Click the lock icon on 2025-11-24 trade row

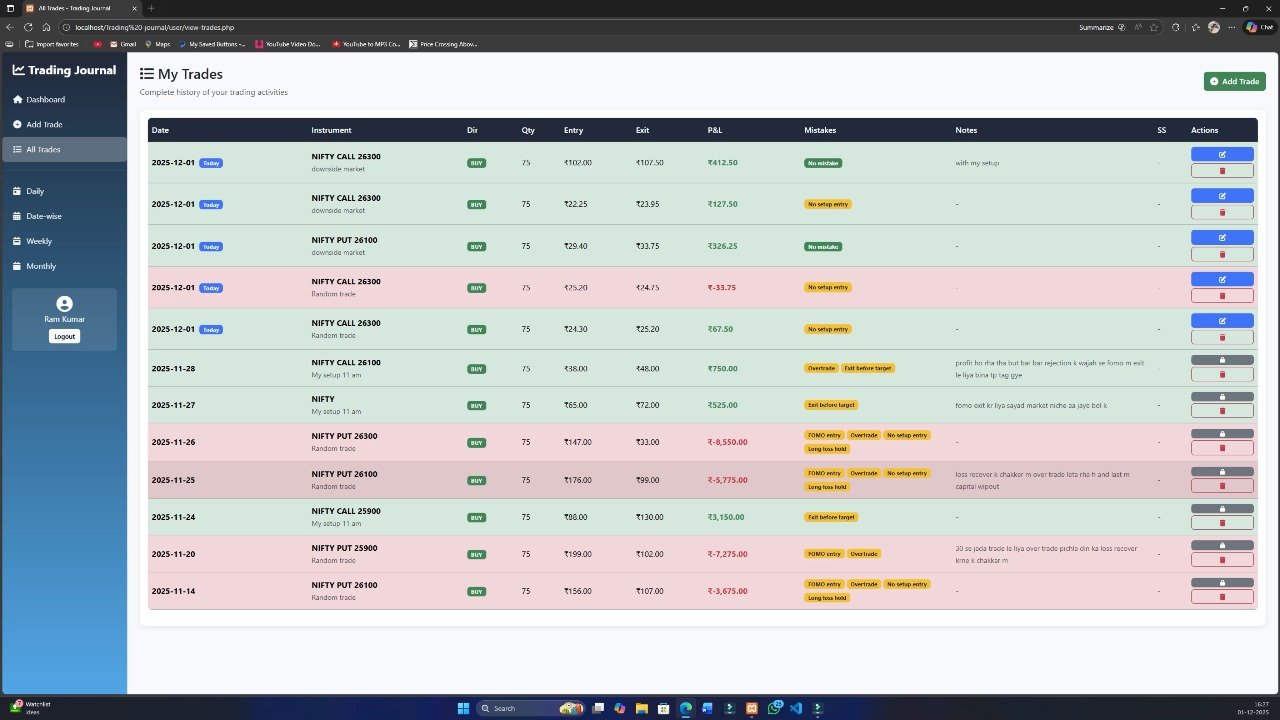(x=1221, y=509)
